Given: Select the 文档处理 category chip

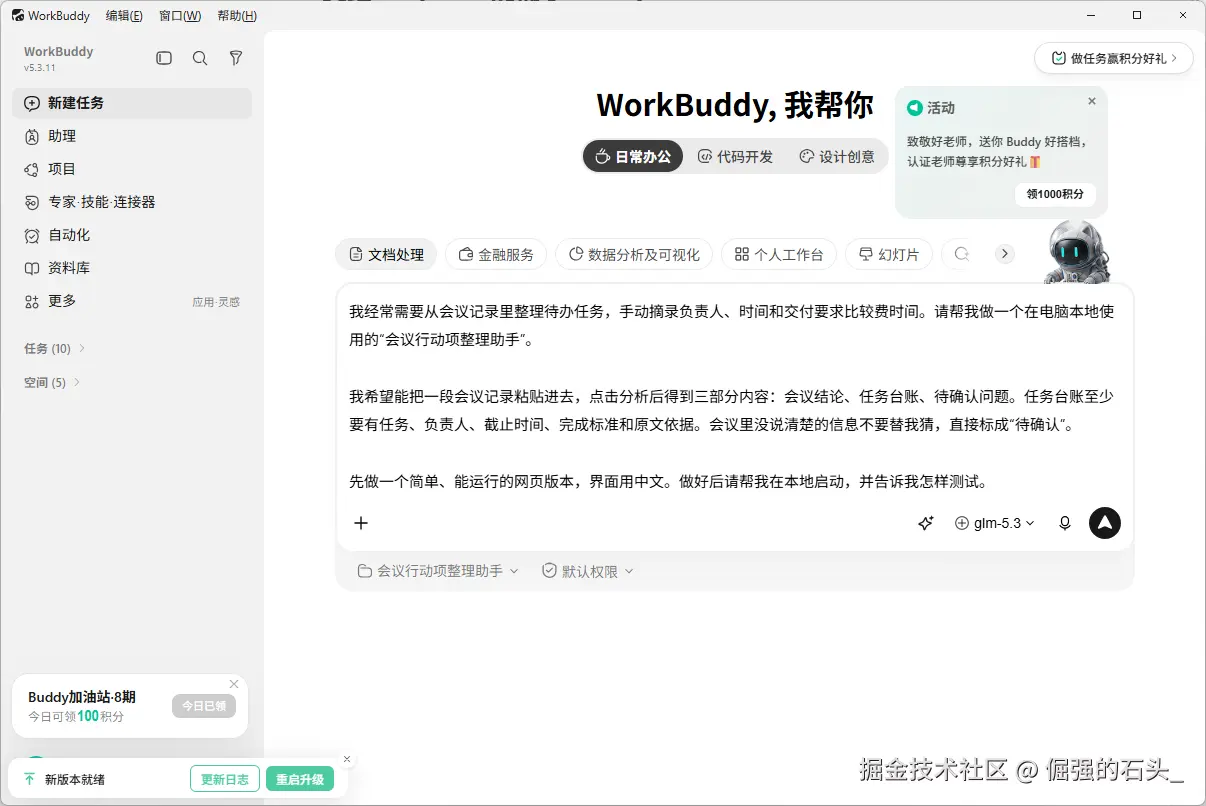Looking at the screenshot, I should pos(386,254).
